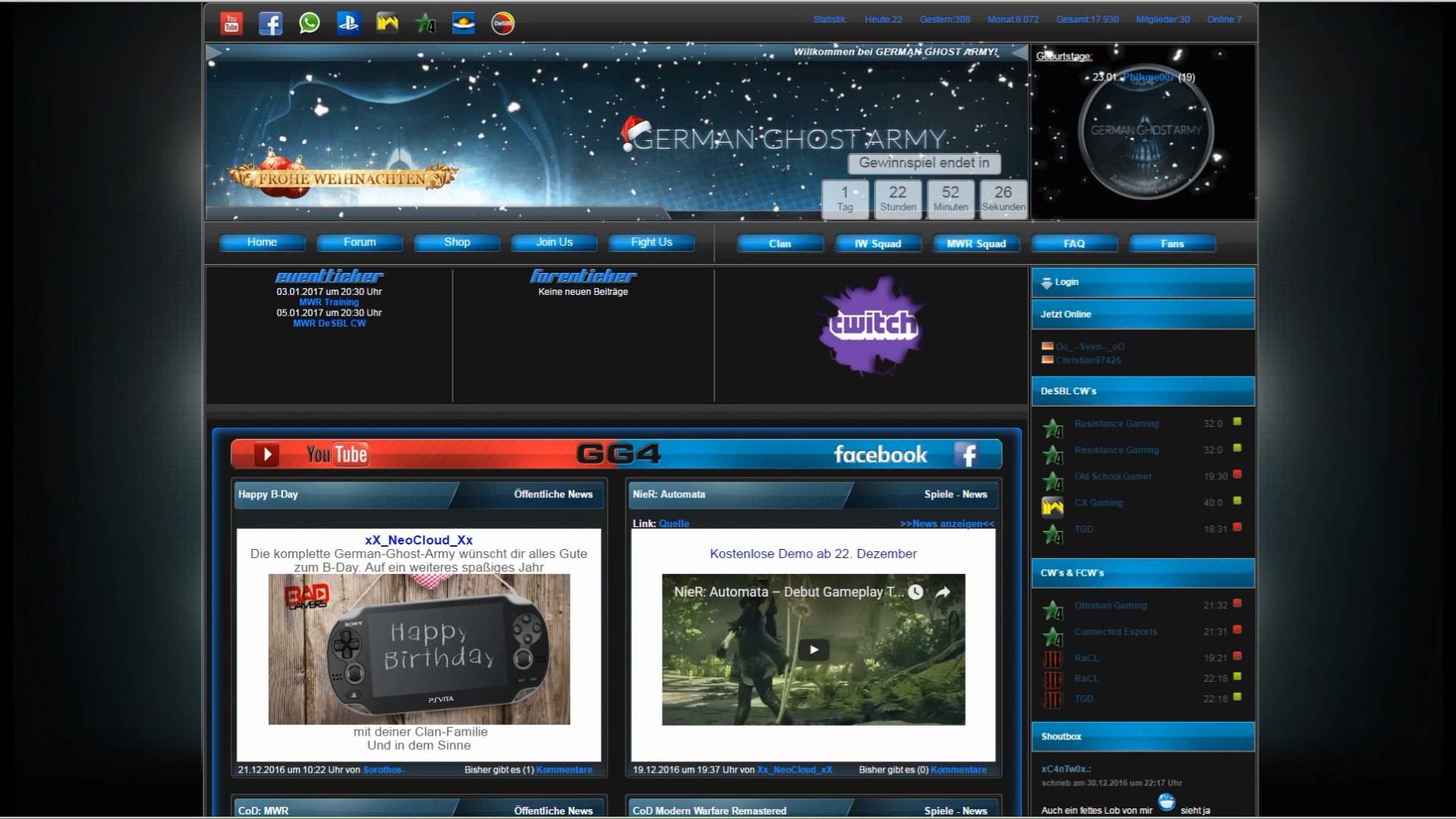
Task: Click the star icon beside Old School Gamer
Action: tap(1053, 481)
